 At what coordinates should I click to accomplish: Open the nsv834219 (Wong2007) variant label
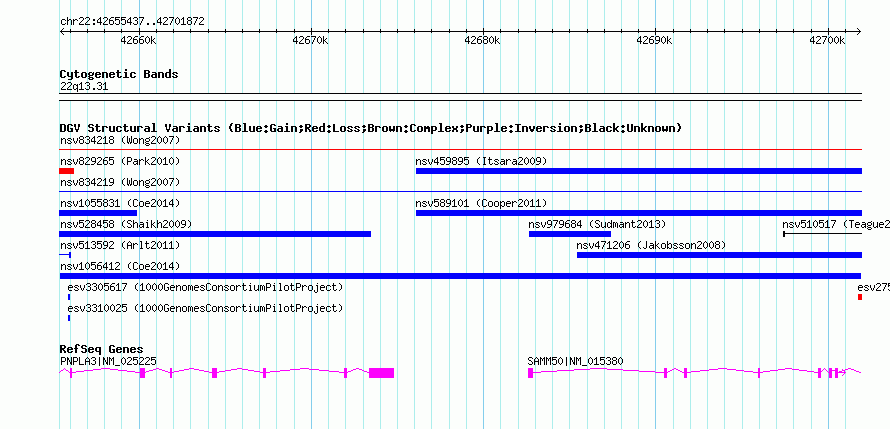[x=120, y=182]
